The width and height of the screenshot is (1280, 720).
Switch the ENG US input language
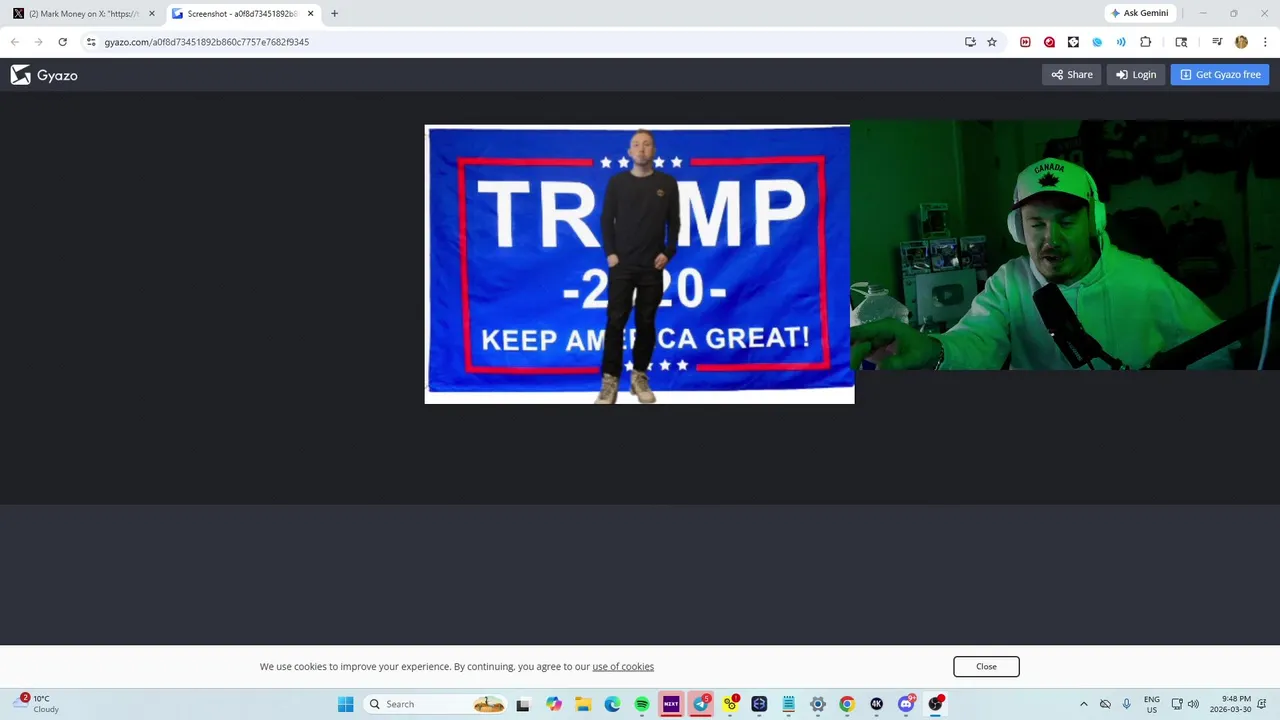pos(1152,704)
